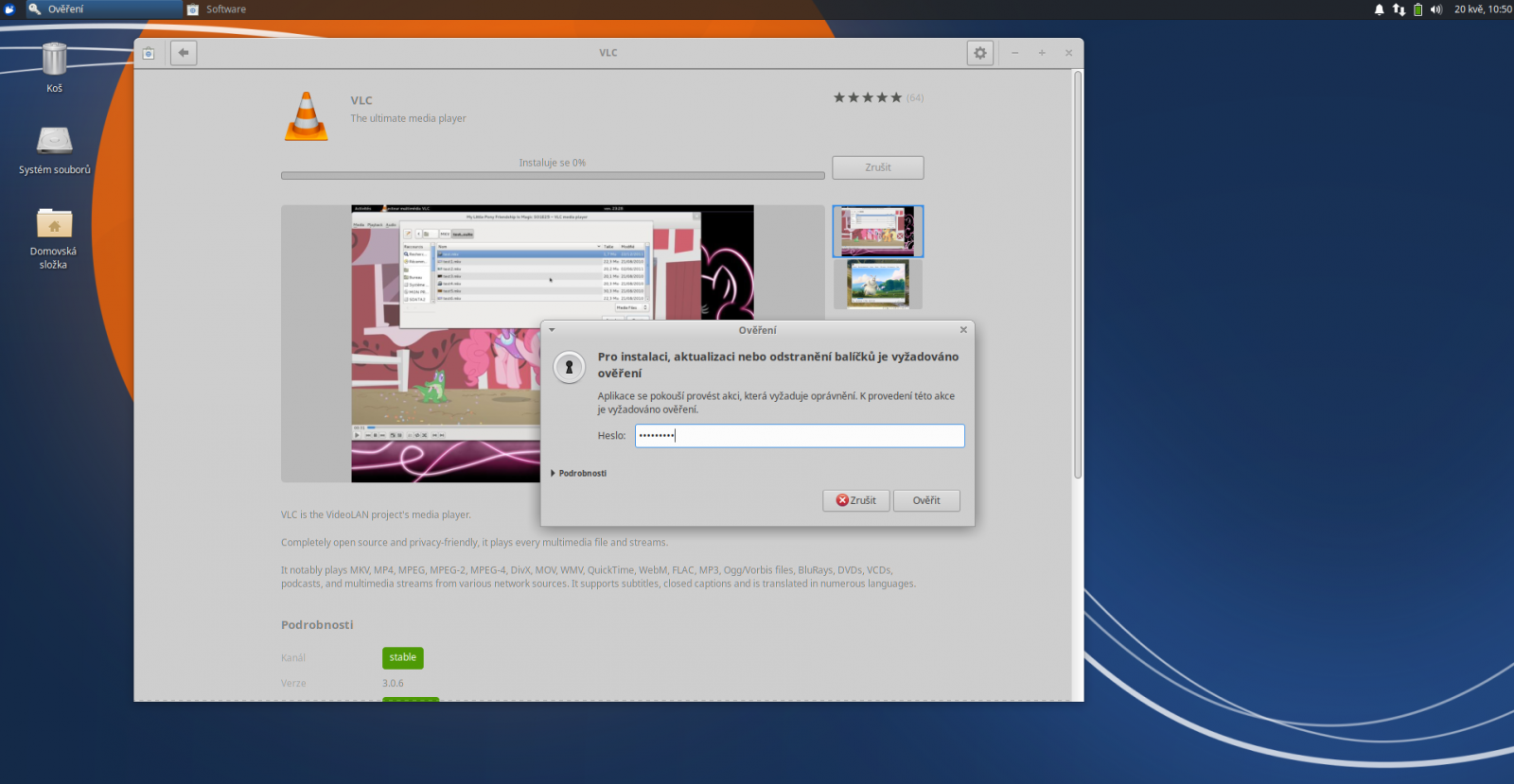Open the notifications bell in the panel
Screen dimensions: 1514x784
pyautogui.click(x=1379, y=9)
